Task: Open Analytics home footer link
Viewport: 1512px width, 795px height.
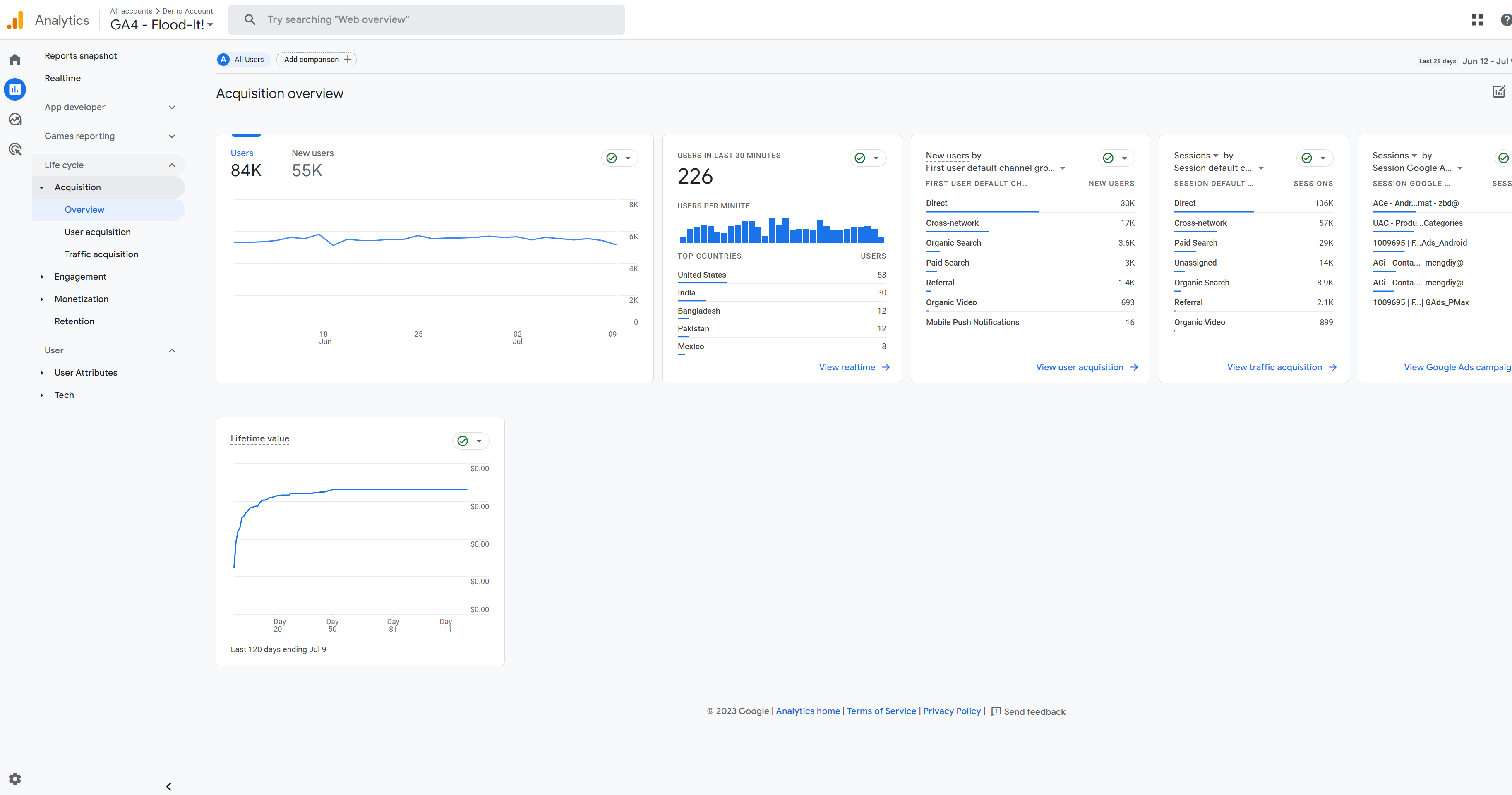Action: pos(808,711)
